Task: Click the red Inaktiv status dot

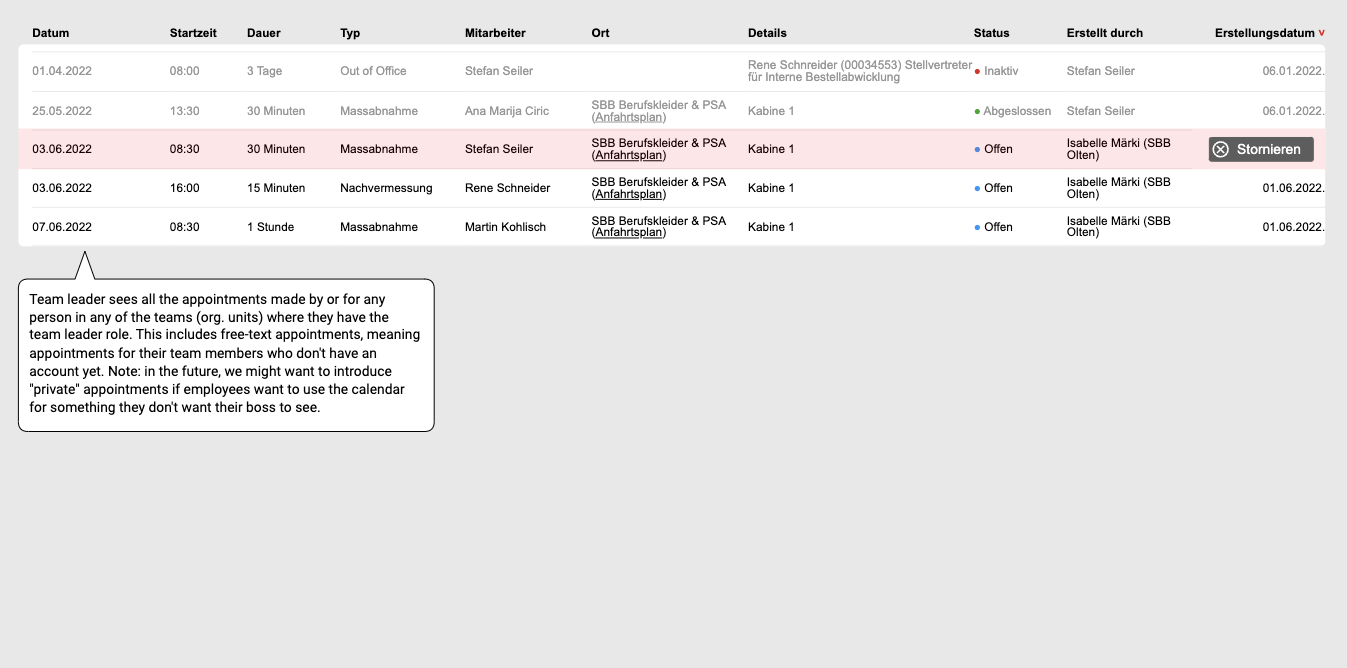Action: (x=977, y=72)
